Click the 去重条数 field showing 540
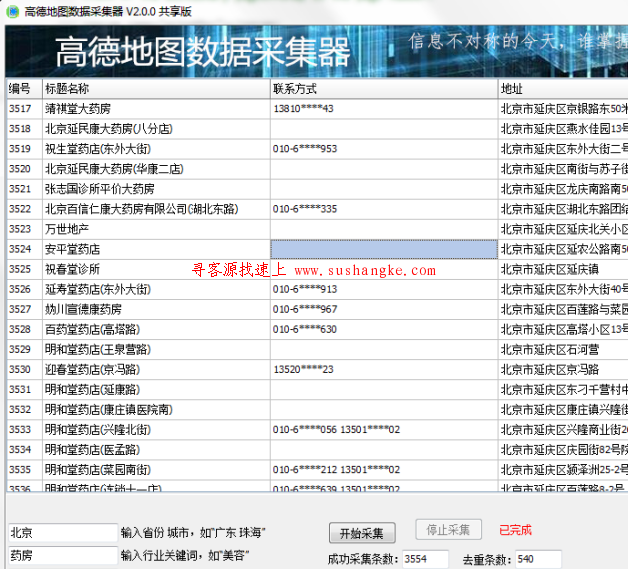Screen dimensions: 628x569 coord(538,559)
